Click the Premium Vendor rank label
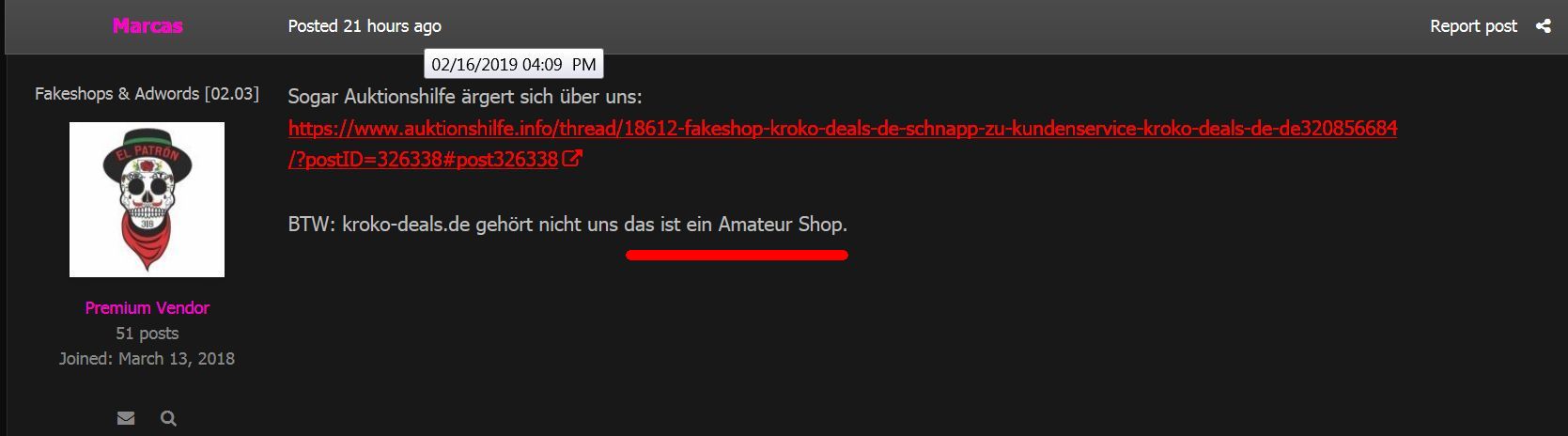Screen dimensions: 1568x436 pos(147,308)
